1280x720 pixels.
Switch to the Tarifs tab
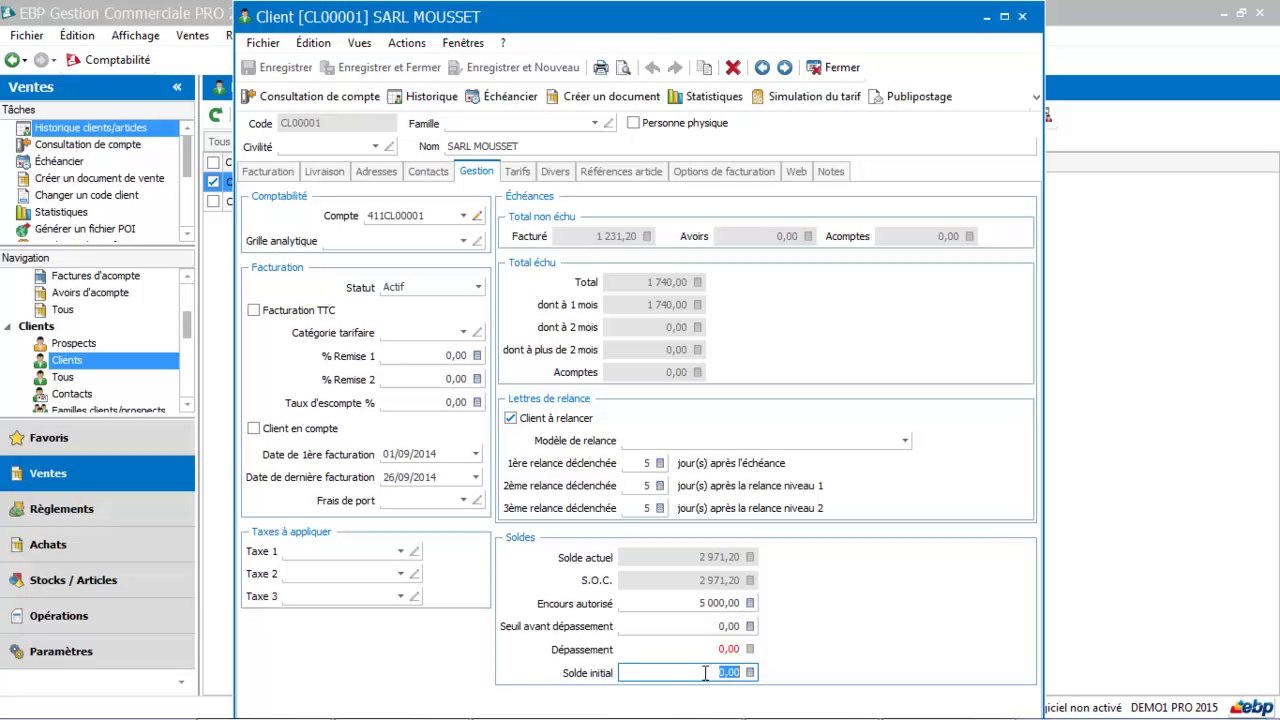coord(517,172)
